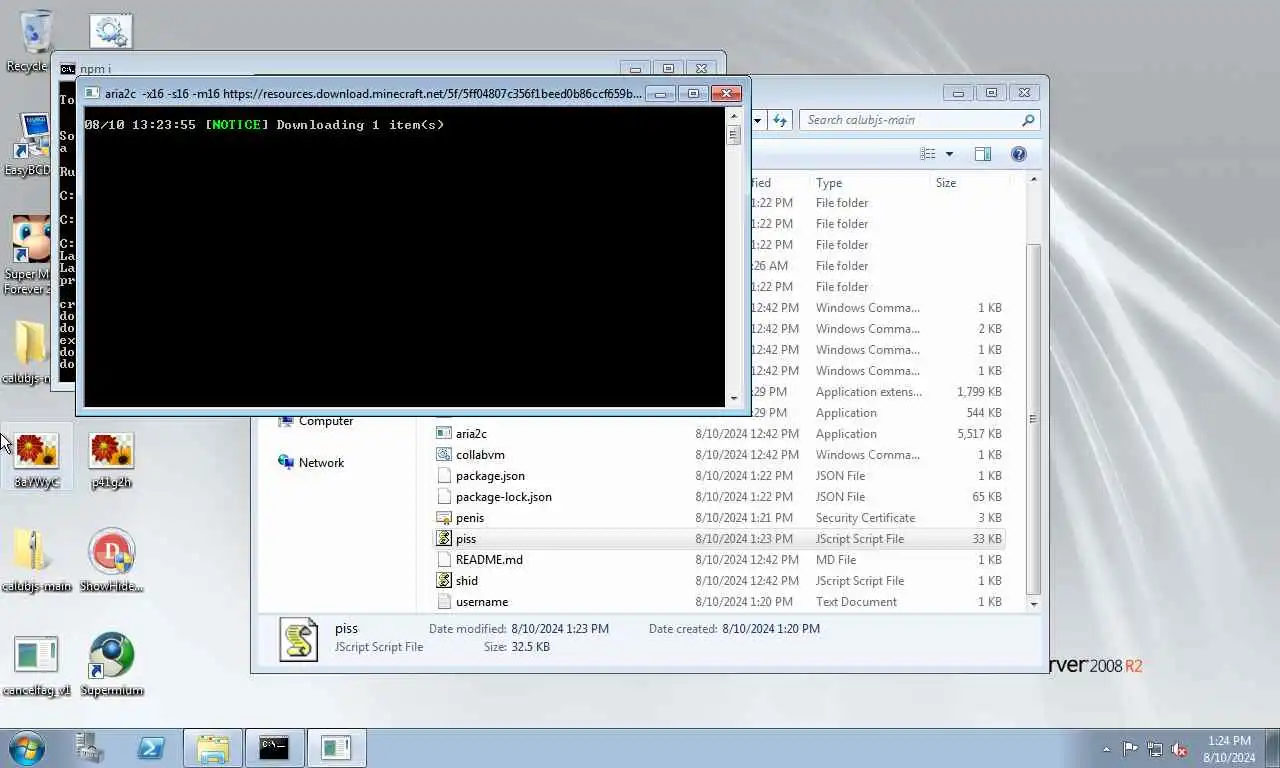Viewport: 1280px width, 768px height.
Task: Click the aria2c console scroll-up arrow
Action: pyautogui.click(x=734, y=115)
